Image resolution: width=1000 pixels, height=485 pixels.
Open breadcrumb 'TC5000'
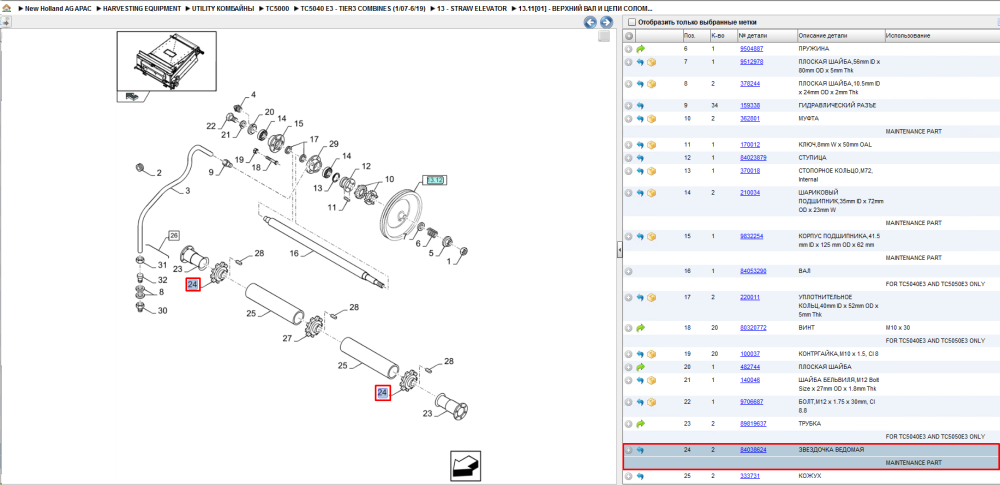tap(278, 9)
